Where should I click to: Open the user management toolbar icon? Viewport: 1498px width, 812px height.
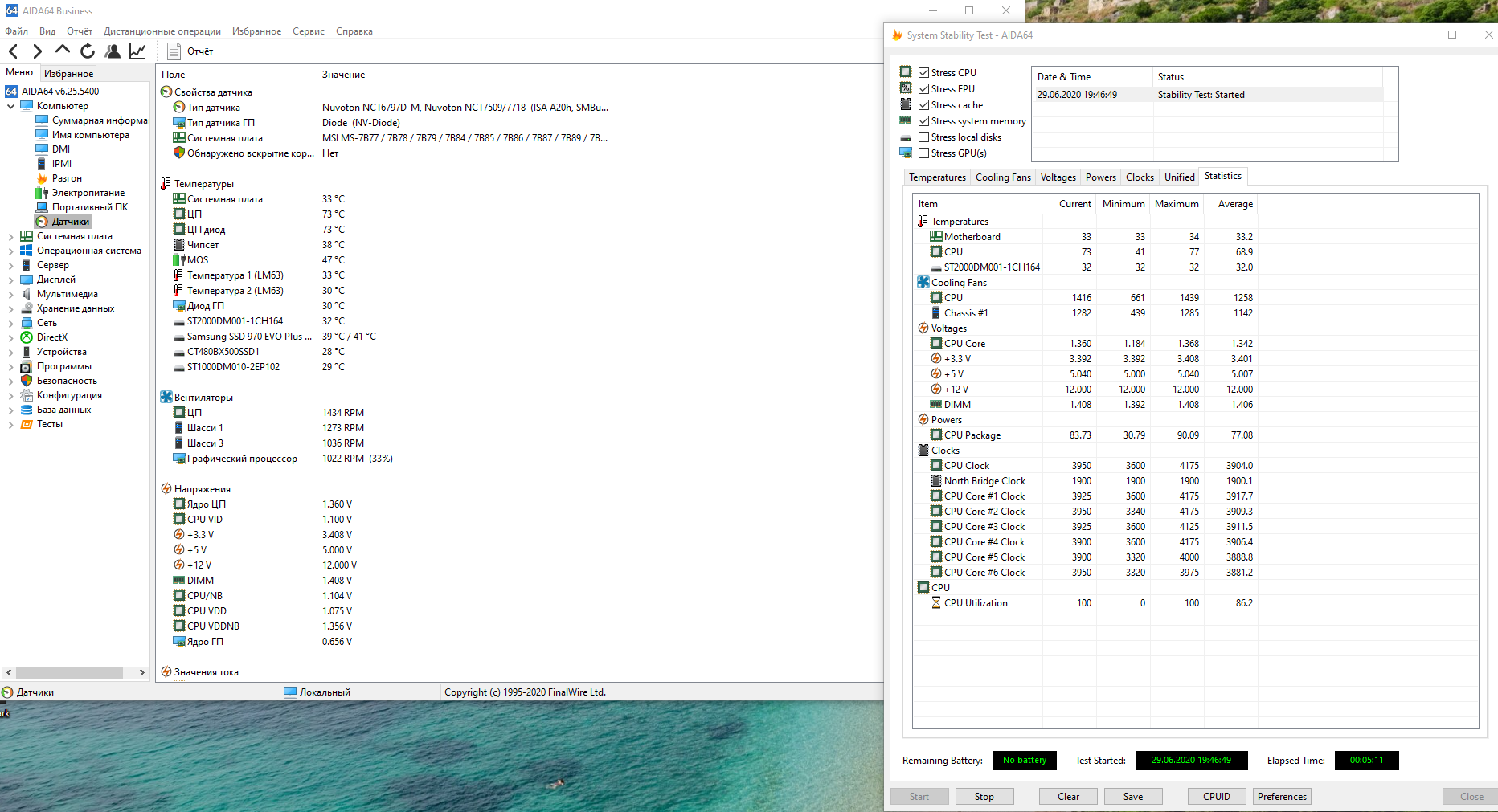[113, 51]
